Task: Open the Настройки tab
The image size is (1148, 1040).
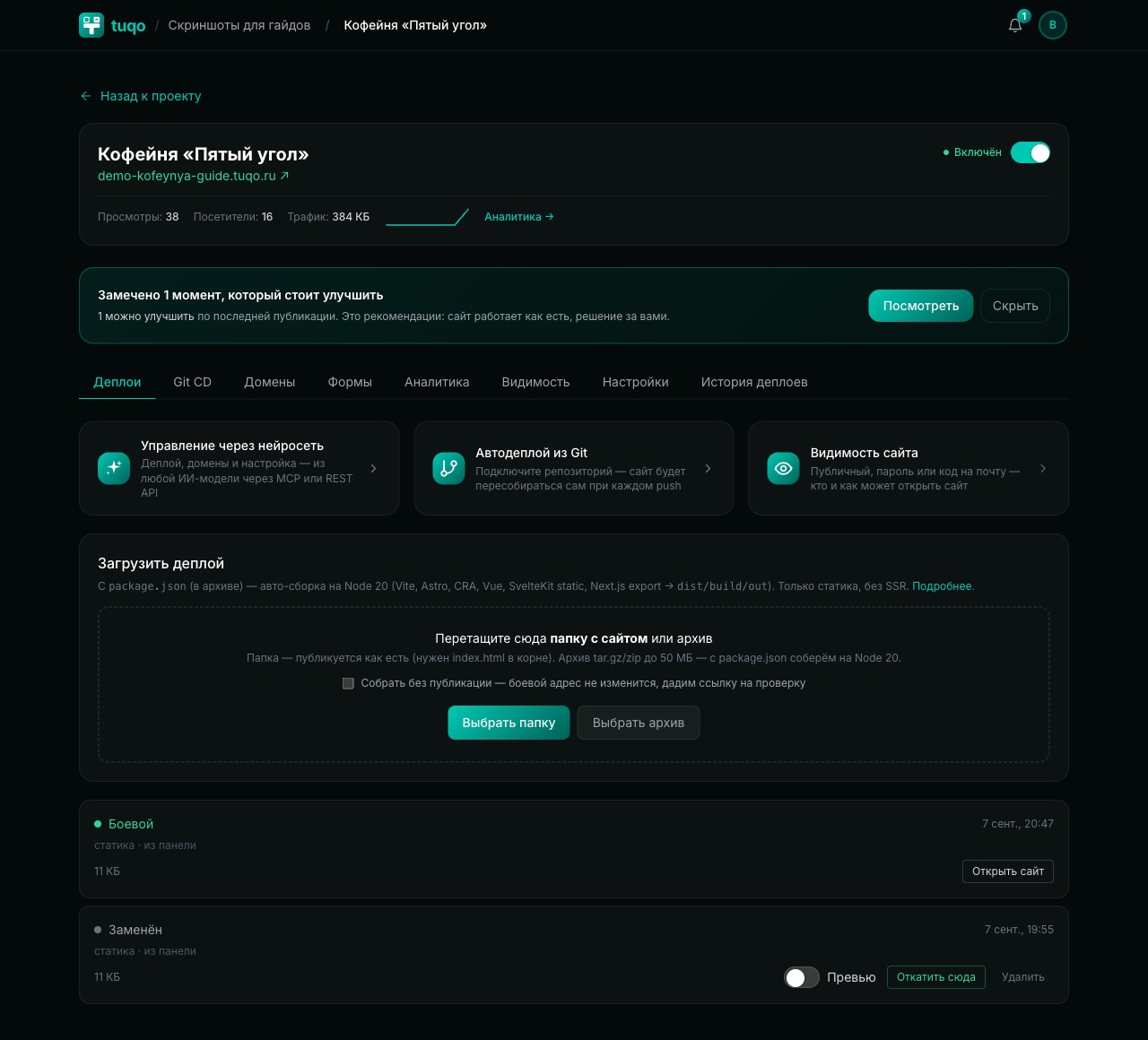Action: coord(636,382)
